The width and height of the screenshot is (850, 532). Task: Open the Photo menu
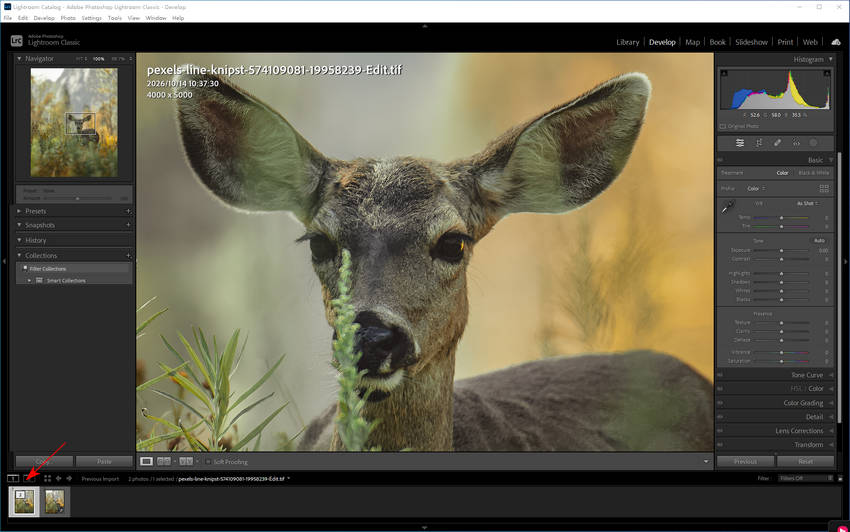tap(68, 18)
